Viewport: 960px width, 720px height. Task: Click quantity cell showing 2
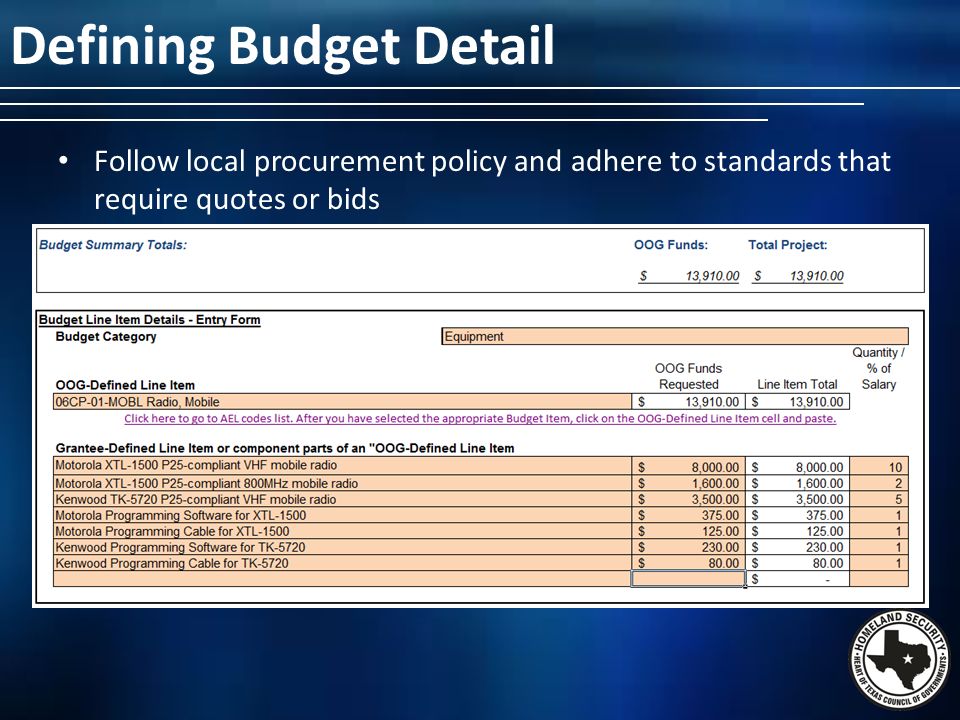879,483
